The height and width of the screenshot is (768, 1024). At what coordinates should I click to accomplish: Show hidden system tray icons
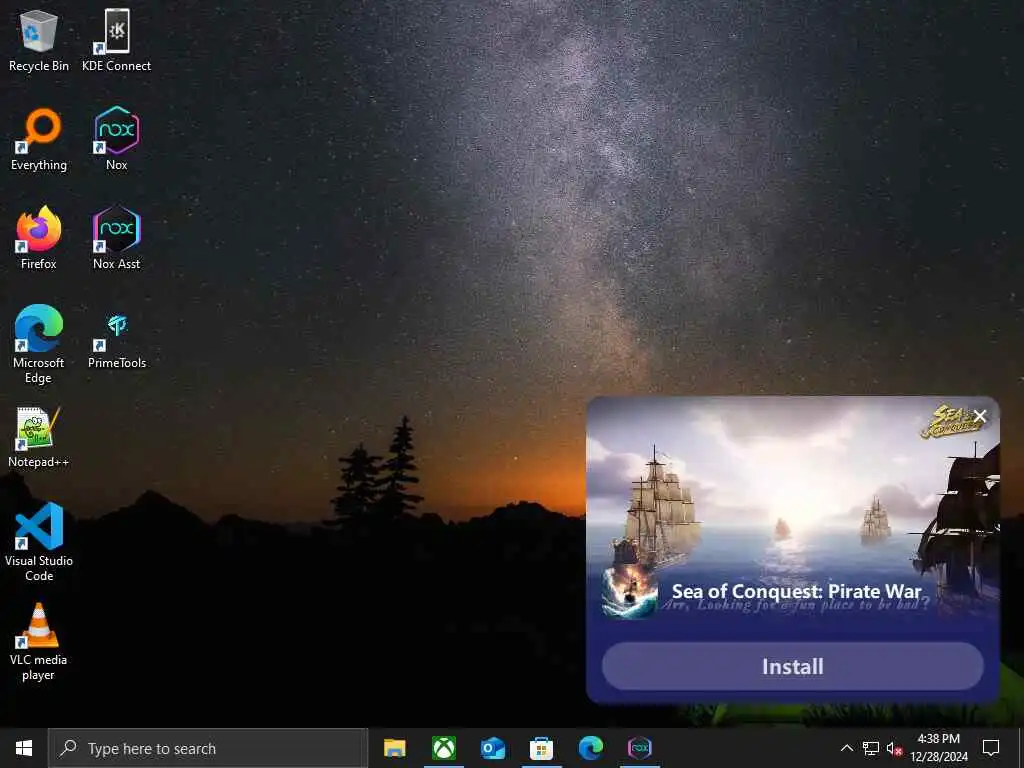click(846, 748)
